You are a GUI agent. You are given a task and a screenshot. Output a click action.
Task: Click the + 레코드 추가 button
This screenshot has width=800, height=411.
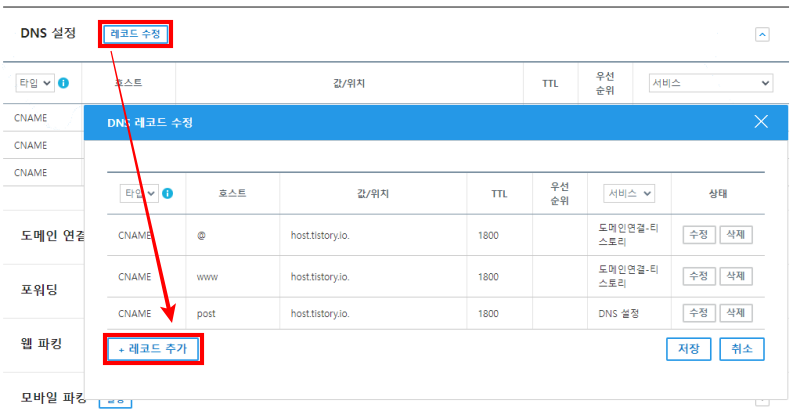[x=153, y=349]
